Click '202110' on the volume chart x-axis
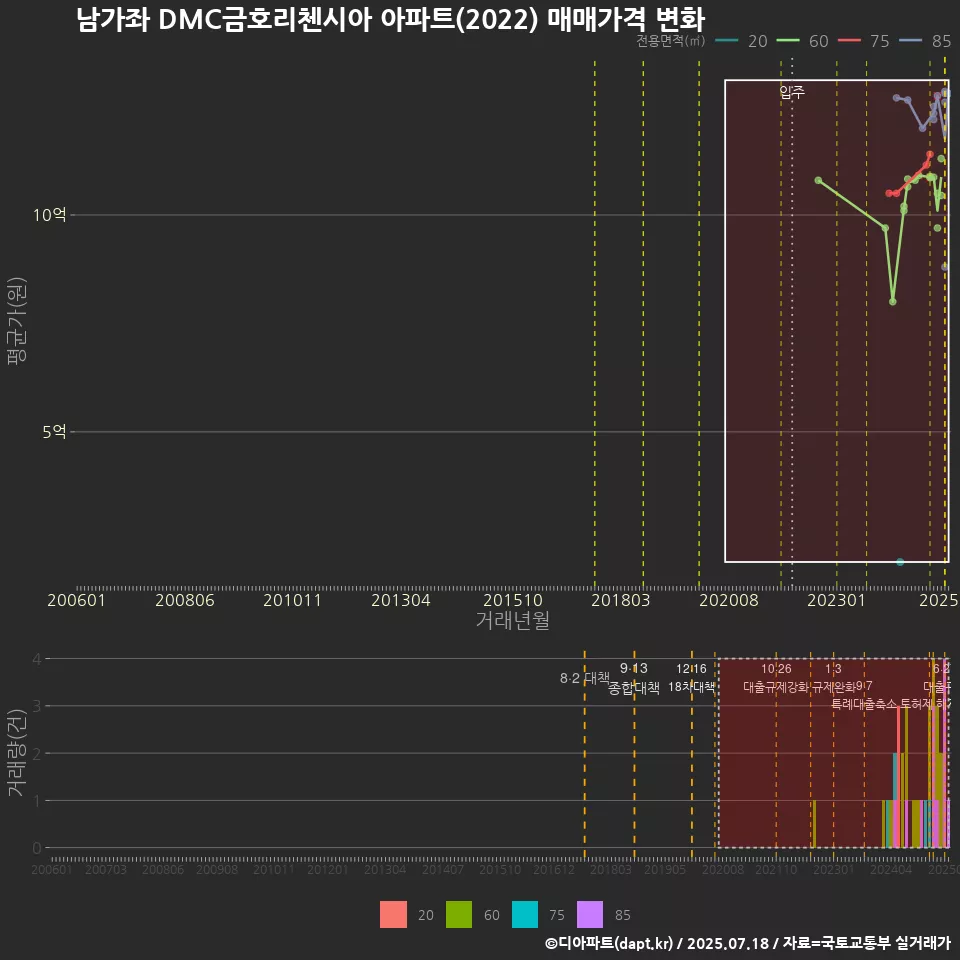Screen dimensions: 960x960 click(776, 869)
